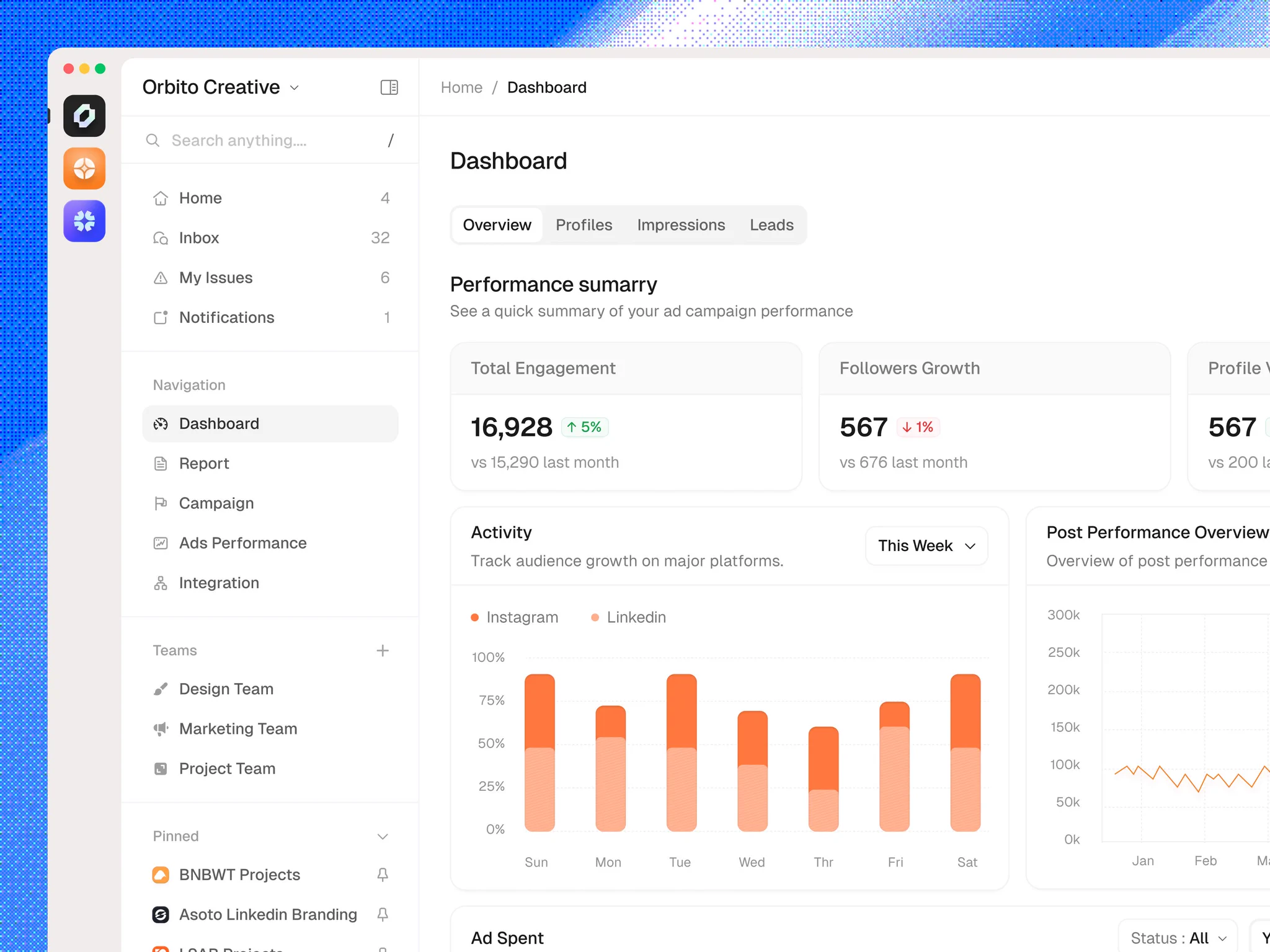Toggle the Linkedin legend in Activity chart

pos(629,617)
